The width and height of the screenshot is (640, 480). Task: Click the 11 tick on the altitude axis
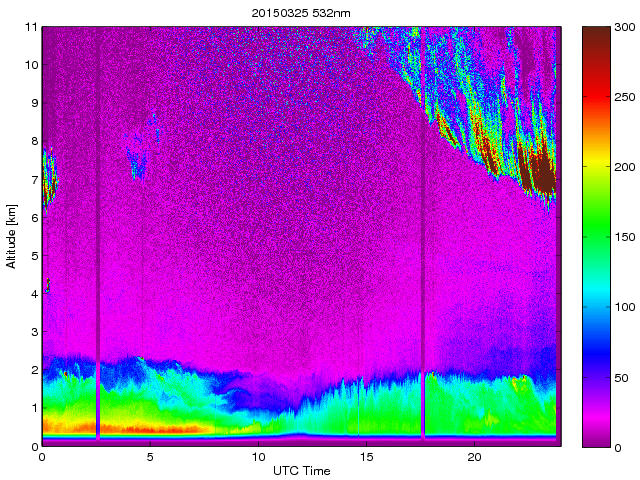pos(31,27)
